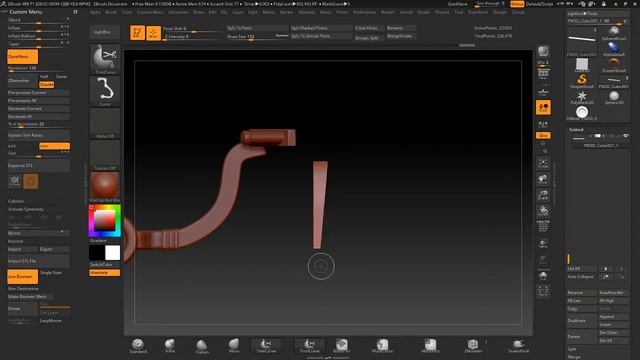Select the Sphere3D tool icon
The image size is (640, 360).
tap(614, 97)
